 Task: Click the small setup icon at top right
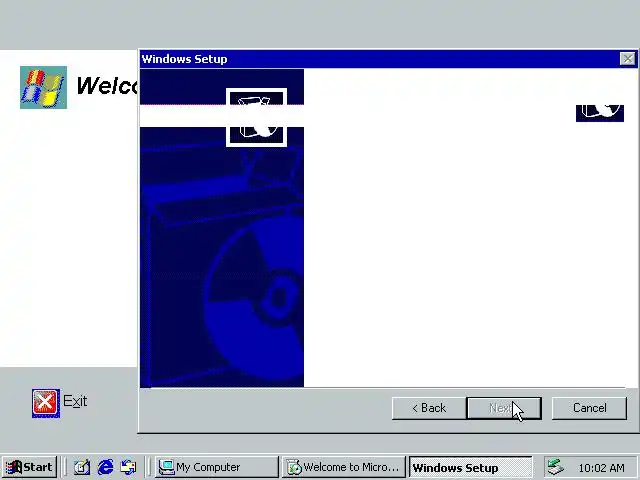pyautogui.click(x=600, y=113)
